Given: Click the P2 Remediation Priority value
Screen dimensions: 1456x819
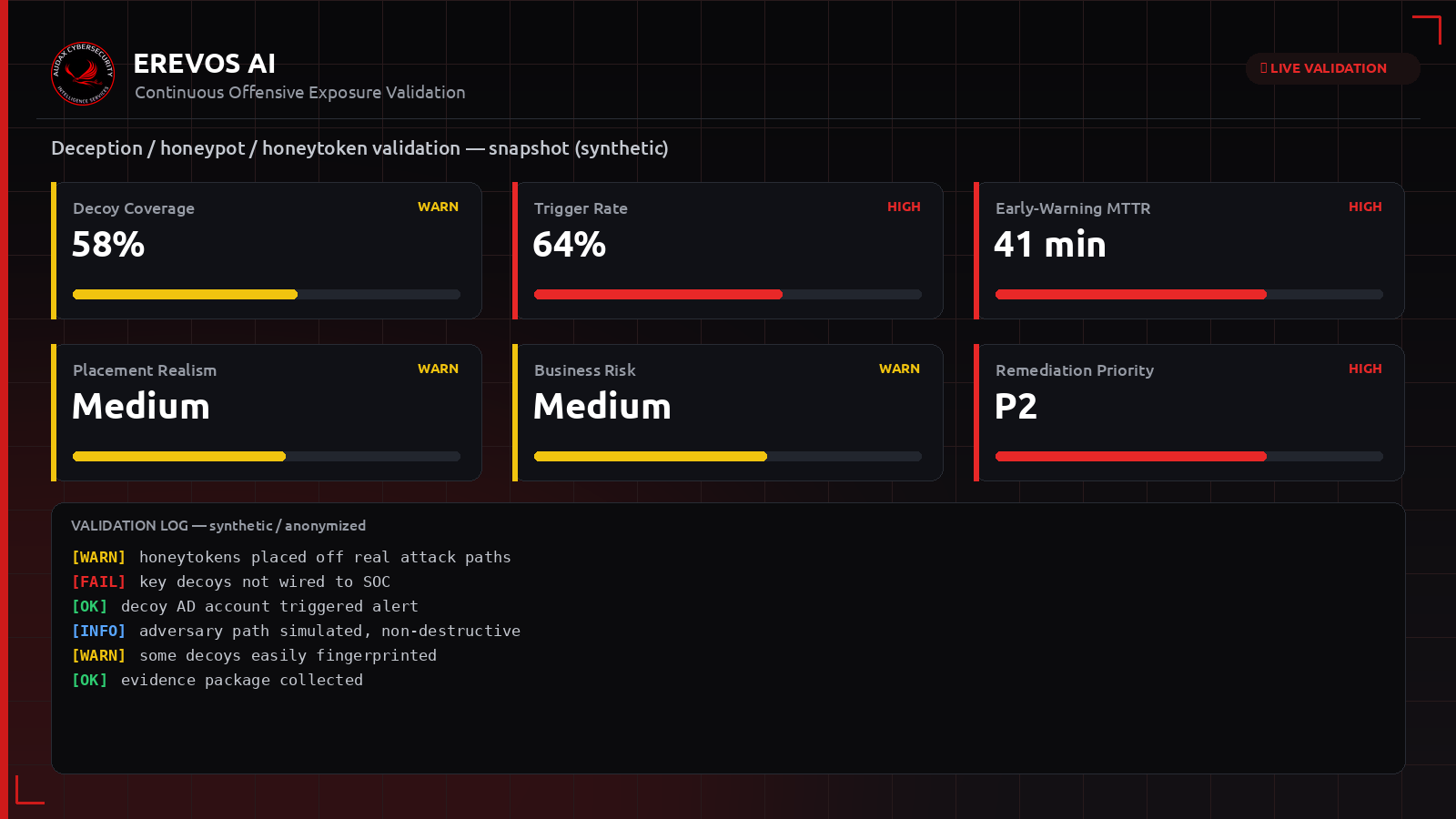Looking at the screenshot, I should (1016, 407).
